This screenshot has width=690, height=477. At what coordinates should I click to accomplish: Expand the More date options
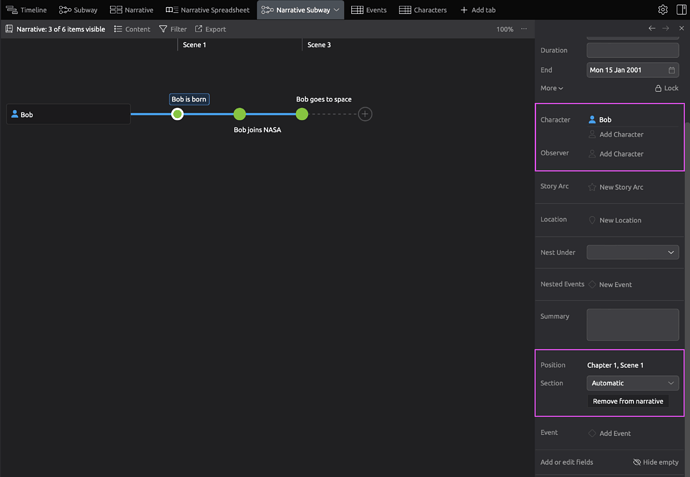(x=552, y=88)
